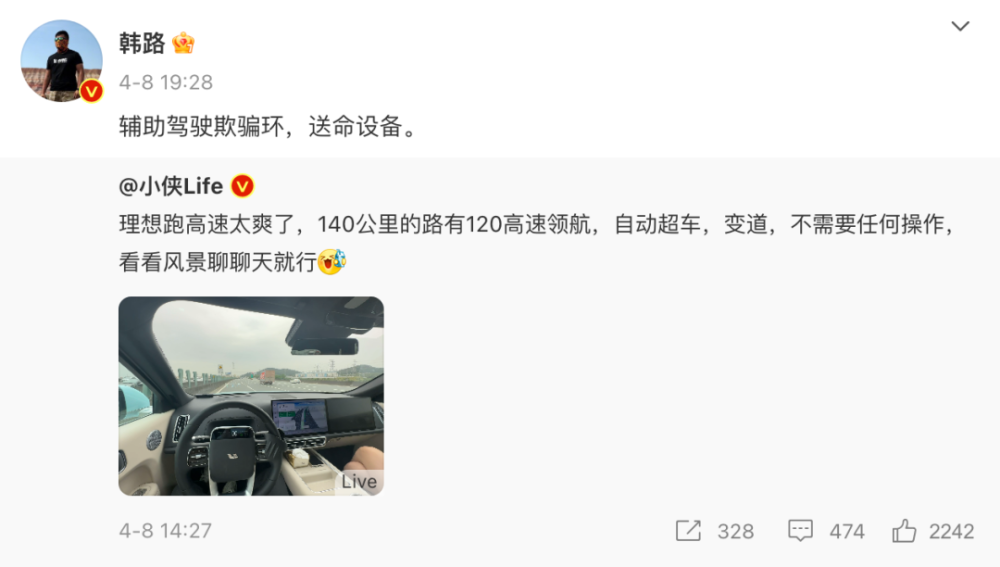Open original post timestamp 4-8 14:27
This screenshot has width=1000, height=567.
pyautogui.click(x=165, y=531)
